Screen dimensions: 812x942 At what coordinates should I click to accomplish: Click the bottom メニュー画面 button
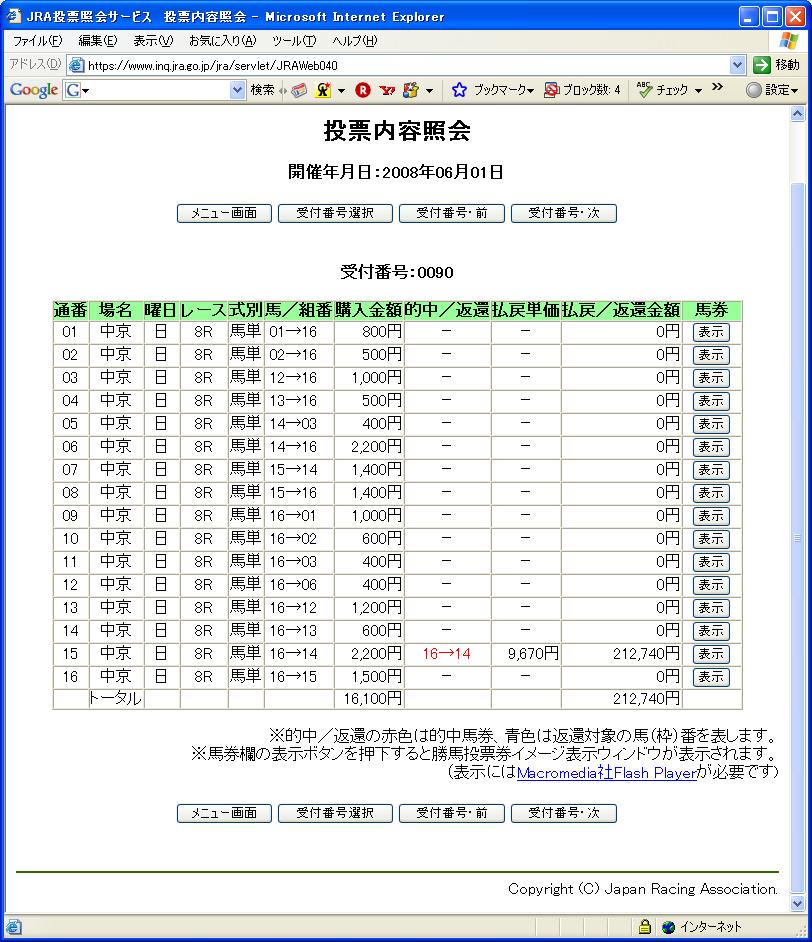pos(224,813)
